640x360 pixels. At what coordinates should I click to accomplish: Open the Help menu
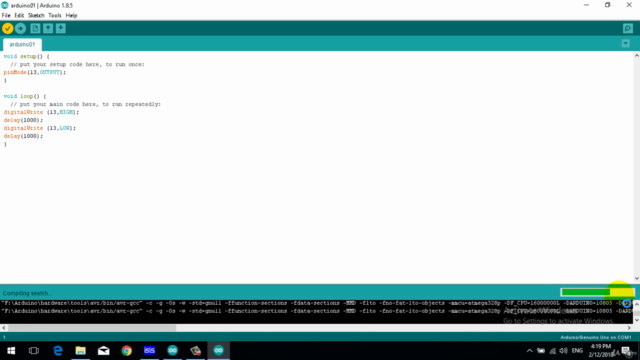[x=71, y=16]
